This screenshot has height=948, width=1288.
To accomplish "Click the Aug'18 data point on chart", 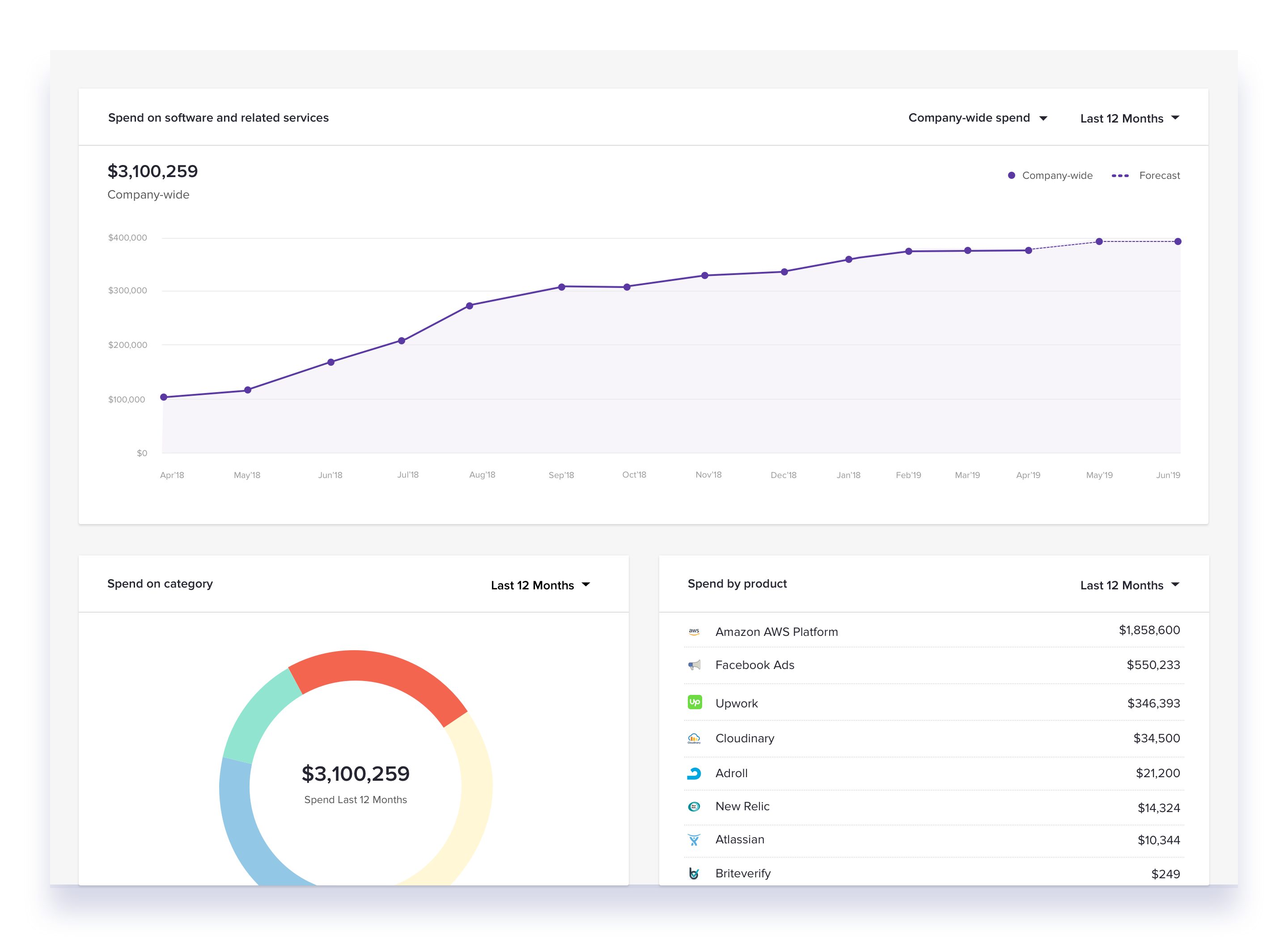I will [470, 306].
